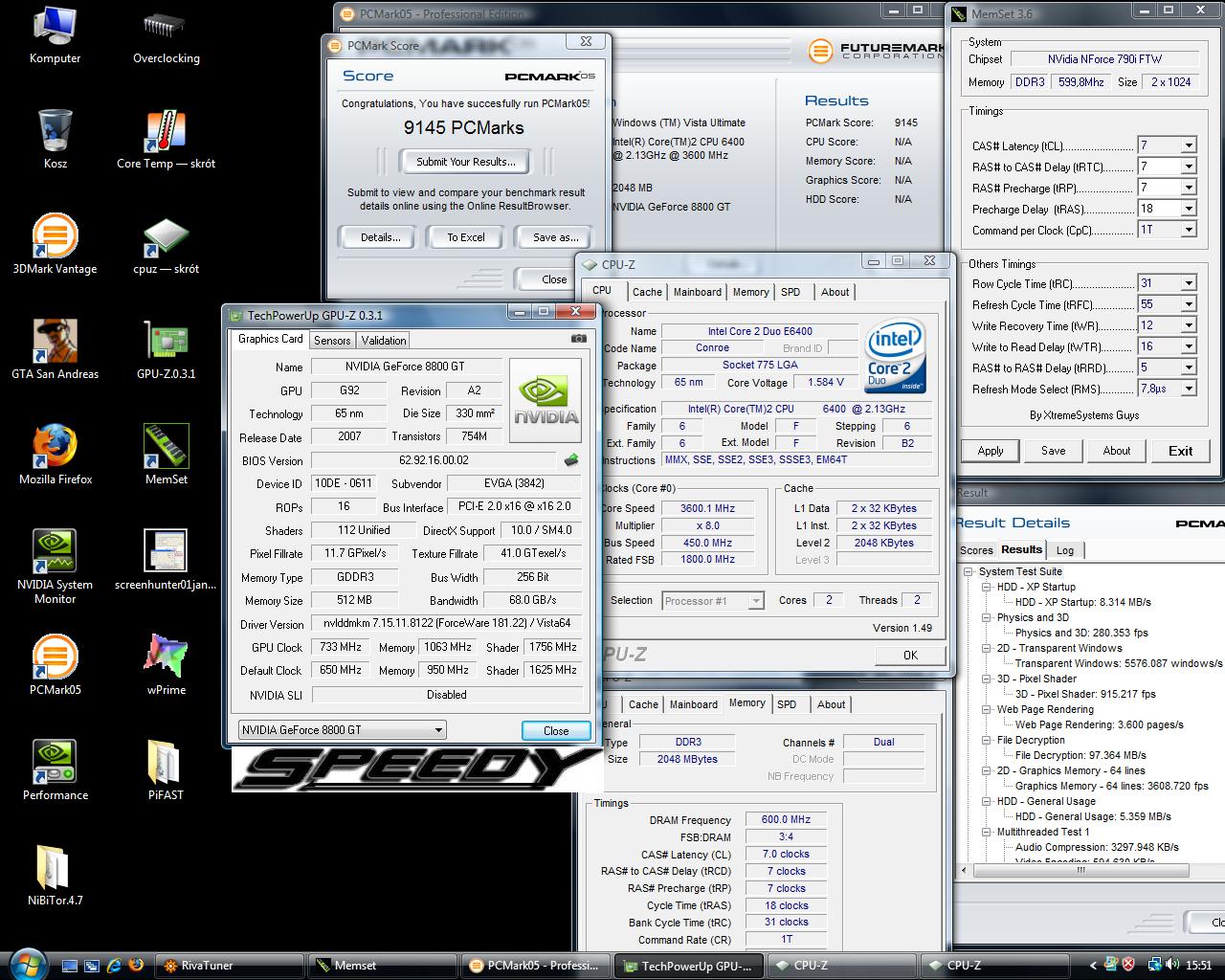Open the Cache tab in front CPU-Z window

pos(647,292)
